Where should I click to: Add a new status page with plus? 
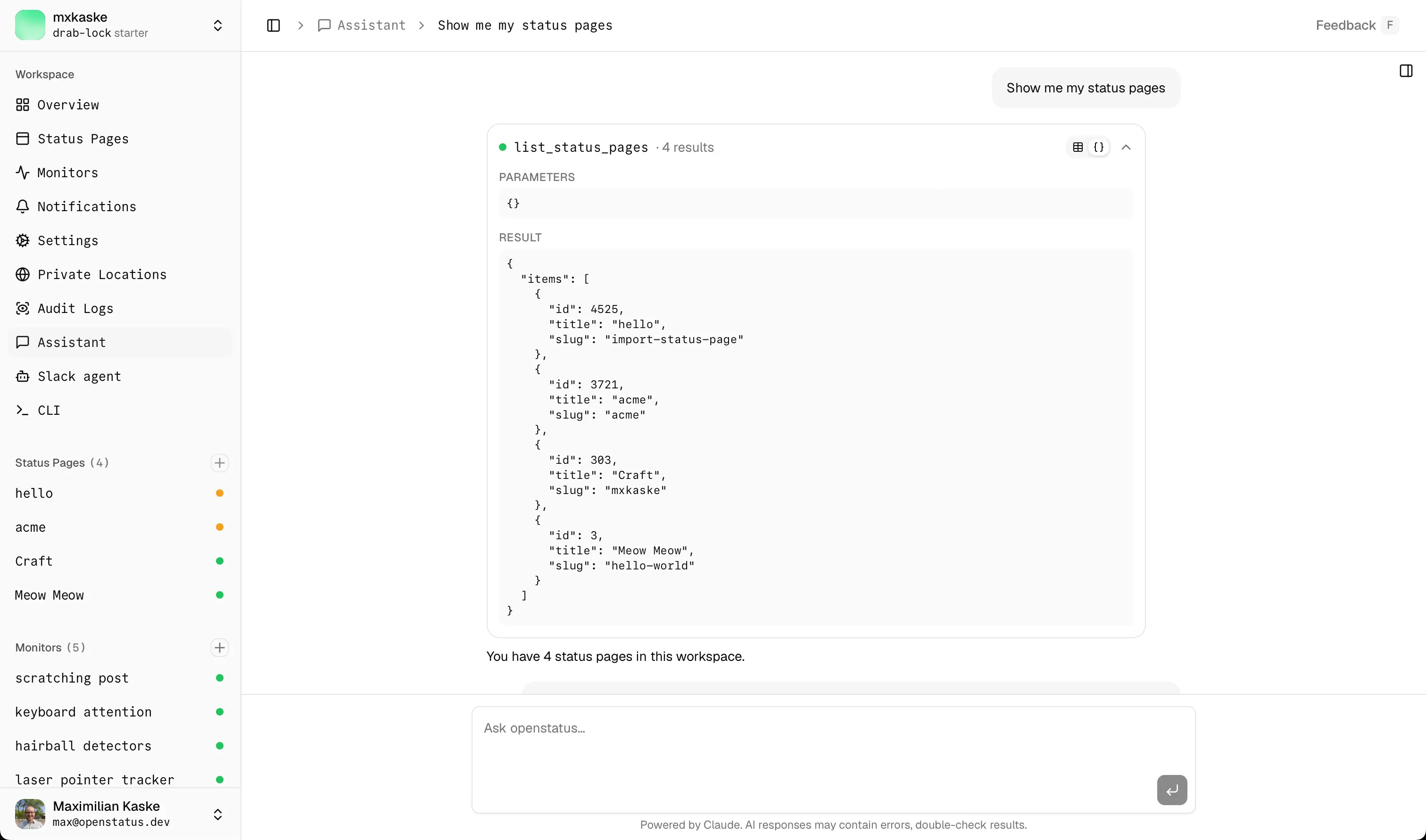pyautogui.click(x=220, y=463)
